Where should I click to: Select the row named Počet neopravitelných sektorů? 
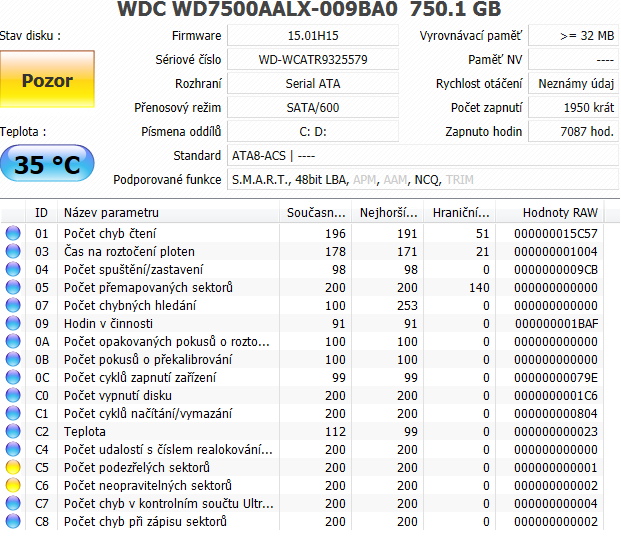click(x=303, y=485)
